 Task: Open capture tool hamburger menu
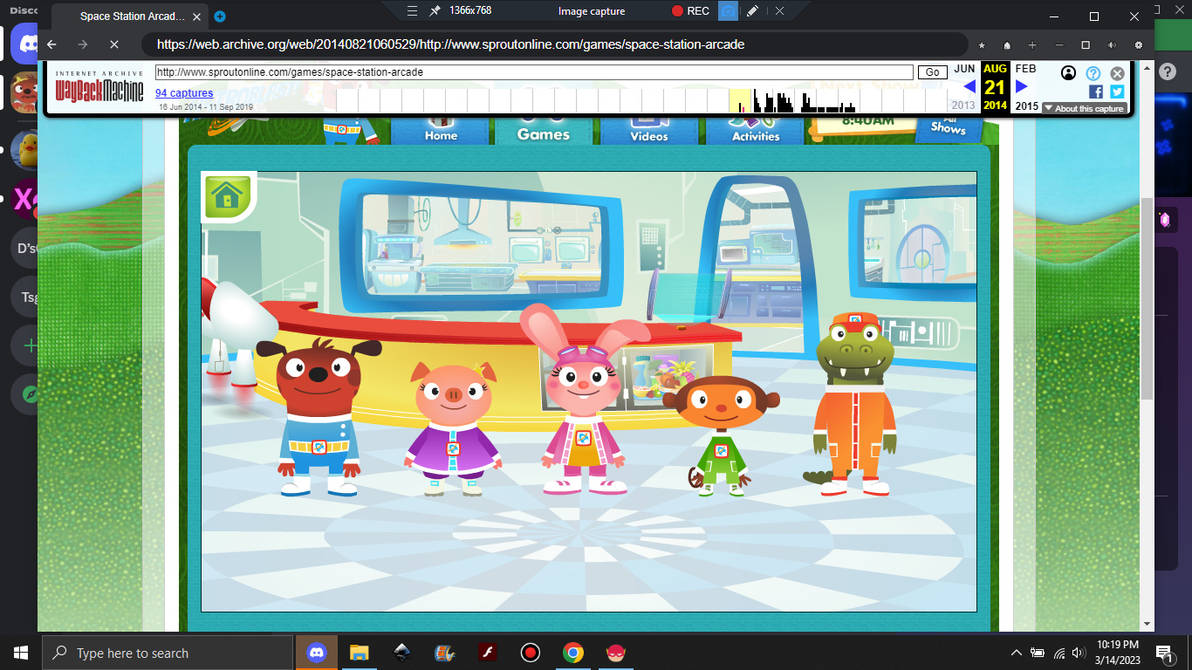(411, 11)
